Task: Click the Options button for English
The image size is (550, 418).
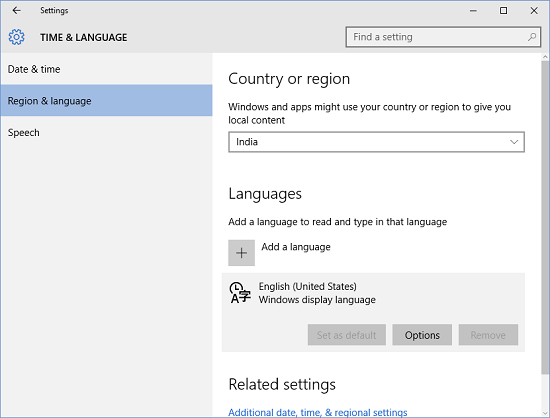Action: click(422, 335)
